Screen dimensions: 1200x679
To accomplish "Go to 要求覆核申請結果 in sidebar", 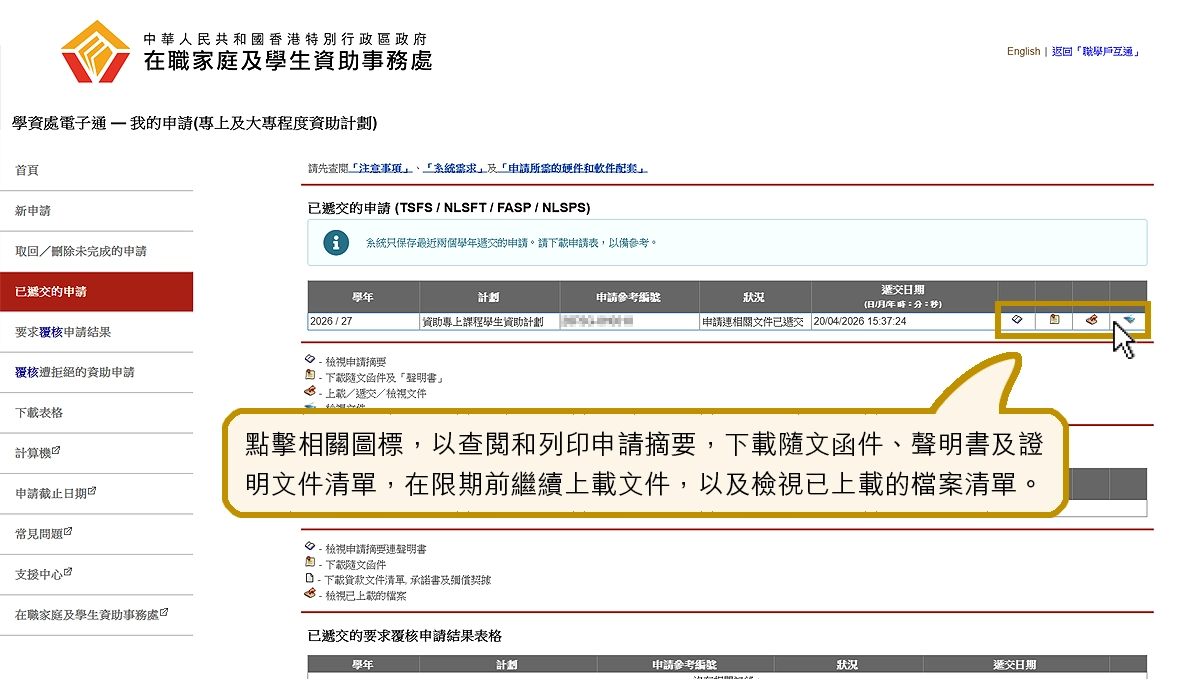I will pyautogui.click(x=63, y=332).
